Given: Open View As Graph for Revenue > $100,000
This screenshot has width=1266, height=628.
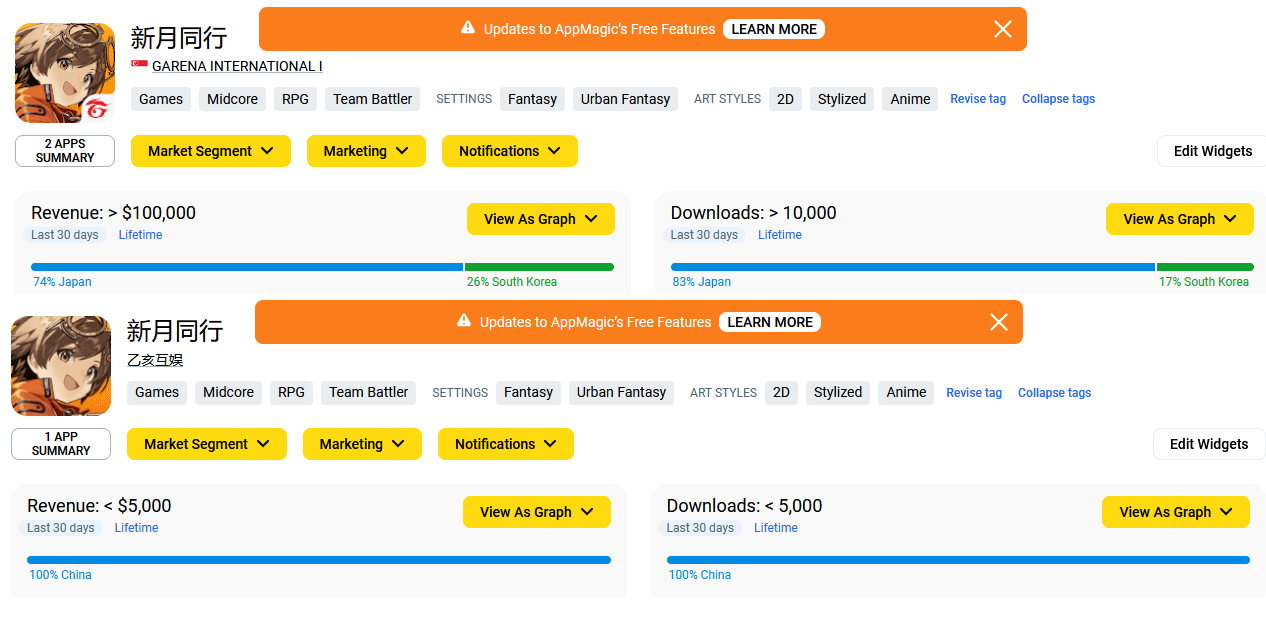Looking at the screenshot, I should pos(541,219).
